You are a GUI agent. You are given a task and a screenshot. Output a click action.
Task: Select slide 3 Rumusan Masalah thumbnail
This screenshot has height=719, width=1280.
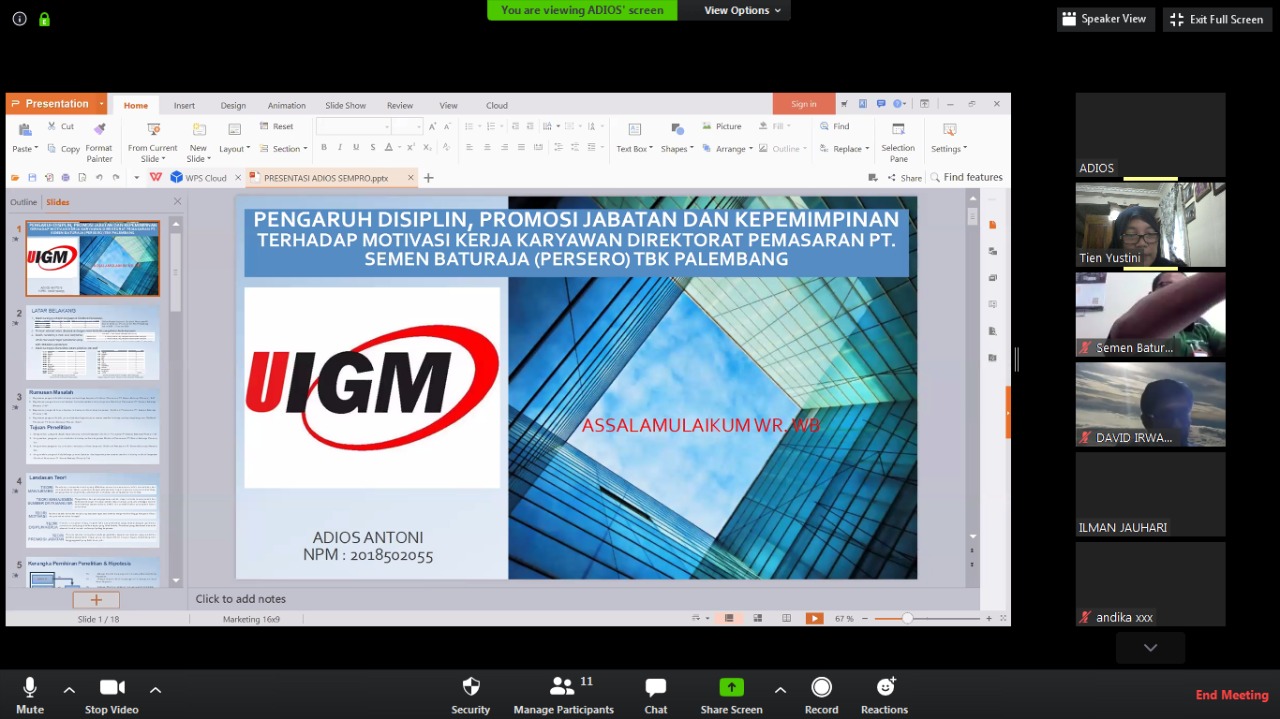coord(92,426)
